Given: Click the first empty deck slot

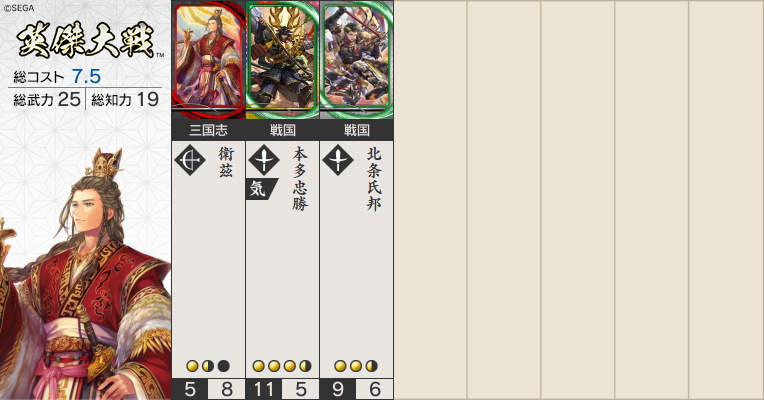Looking at the screenshot, I should (x=431, y=200).
